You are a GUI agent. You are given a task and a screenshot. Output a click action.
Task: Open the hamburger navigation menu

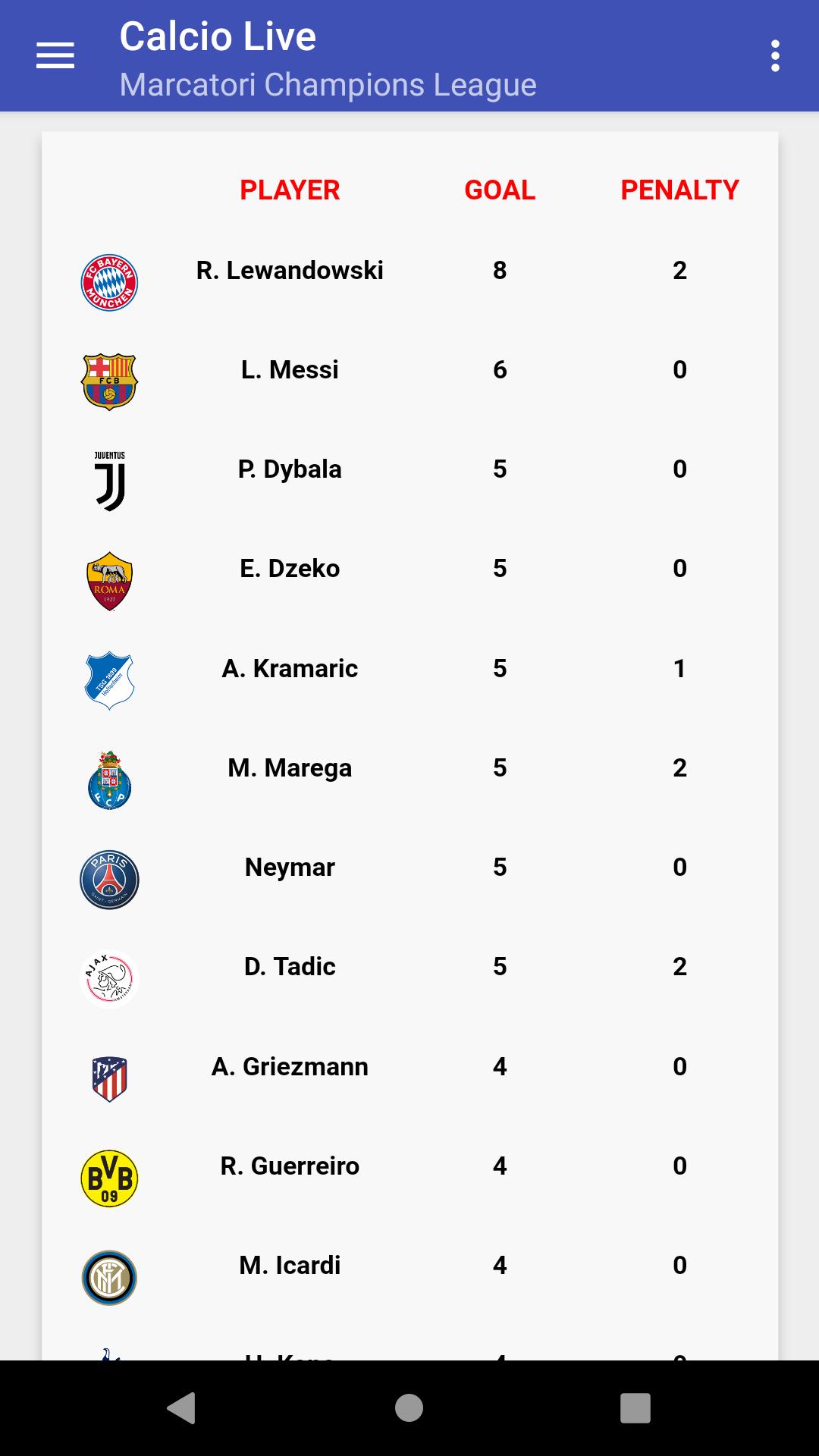pyautogui.click(x=55, y=55)
